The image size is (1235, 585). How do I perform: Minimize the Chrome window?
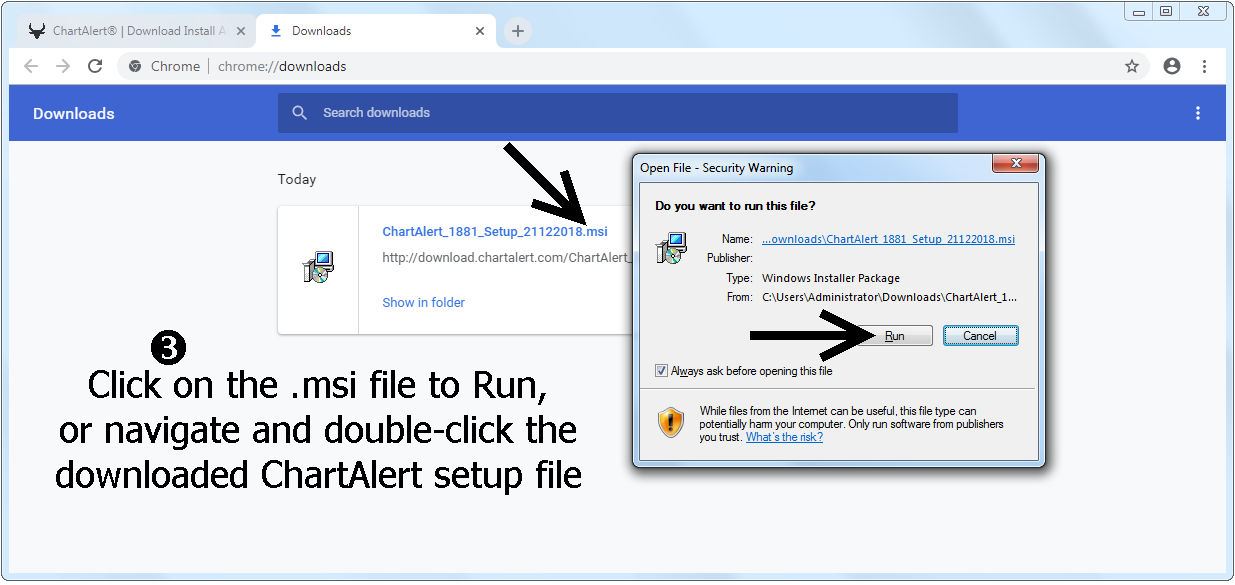click(1139, 10)
